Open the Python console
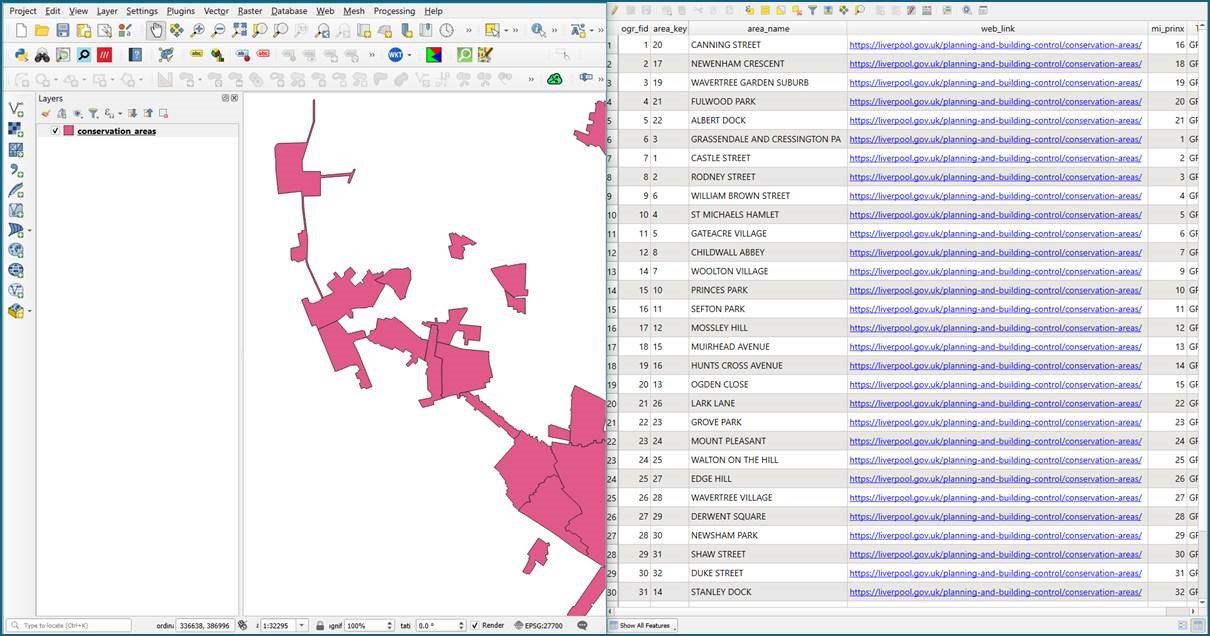This screenshot has width=1210, height=636. (x=20, y=55)
